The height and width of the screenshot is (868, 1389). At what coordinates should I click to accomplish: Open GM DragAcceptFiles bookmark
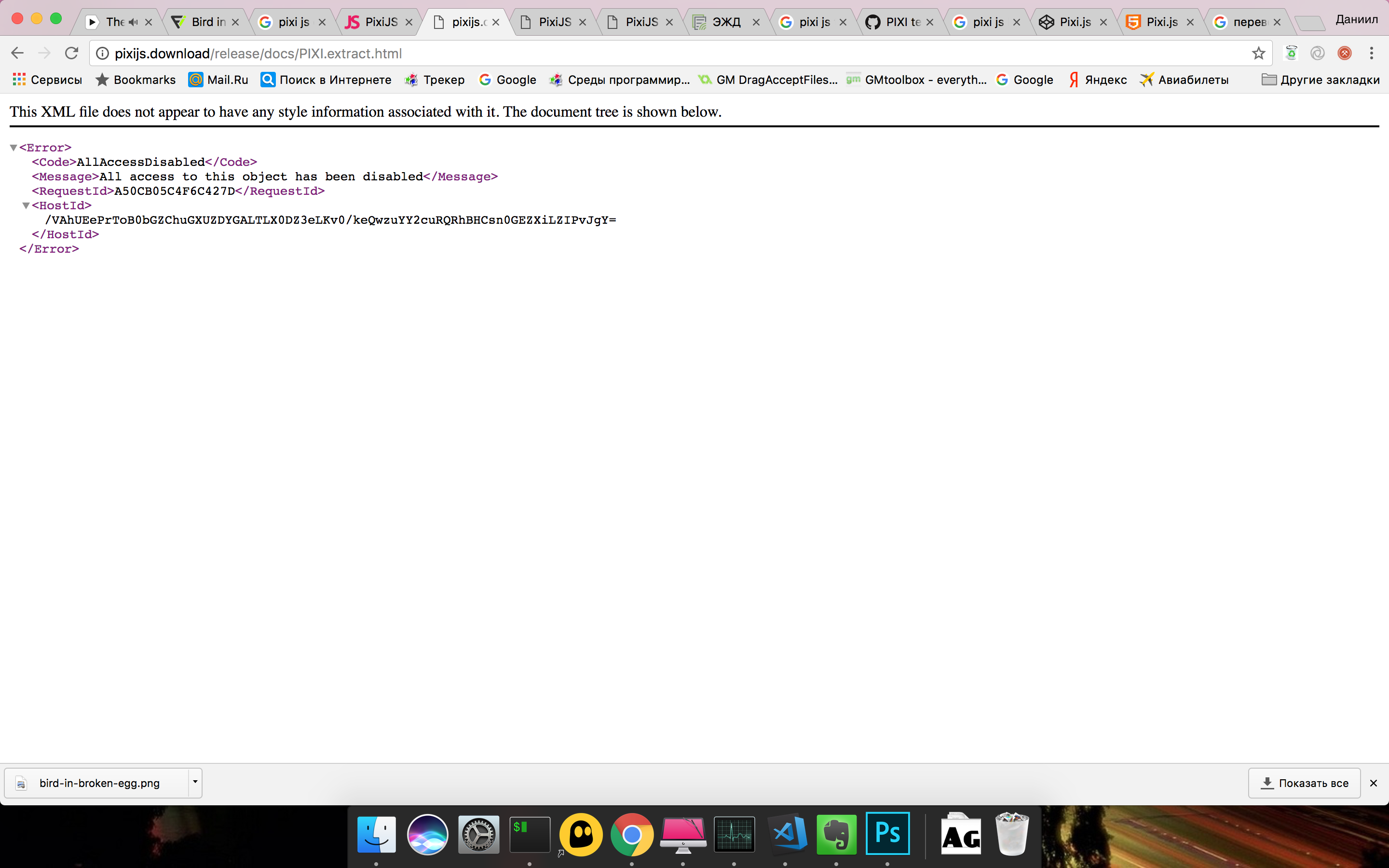pyautogui.click(x=768, y=80)
